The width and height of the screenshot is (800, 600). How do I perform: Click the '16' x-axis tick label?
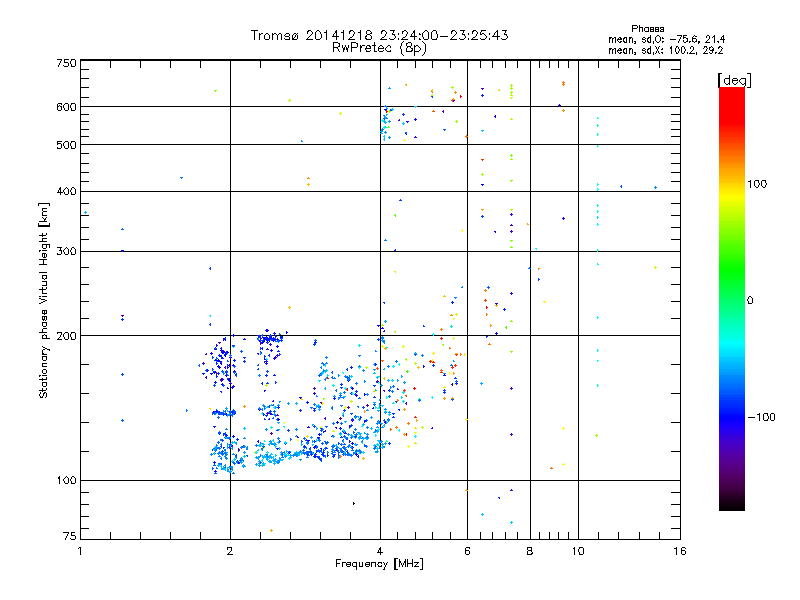pyautogui.click(x=680, y=551)
